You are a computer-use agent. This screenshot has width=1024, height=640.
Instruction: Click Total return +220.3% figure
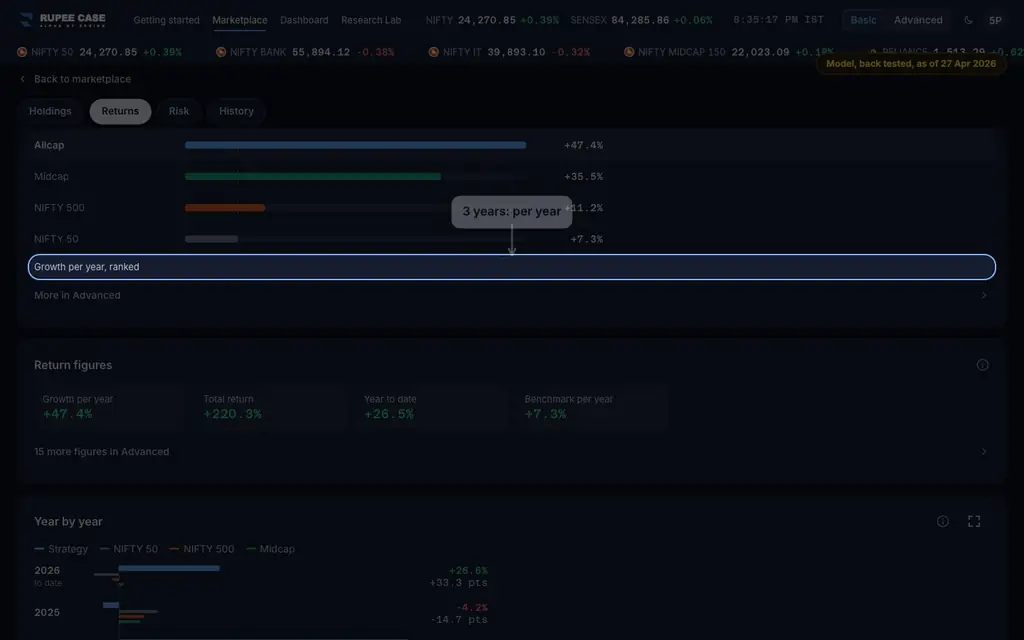pyautogui.click(x=232, y=414)
